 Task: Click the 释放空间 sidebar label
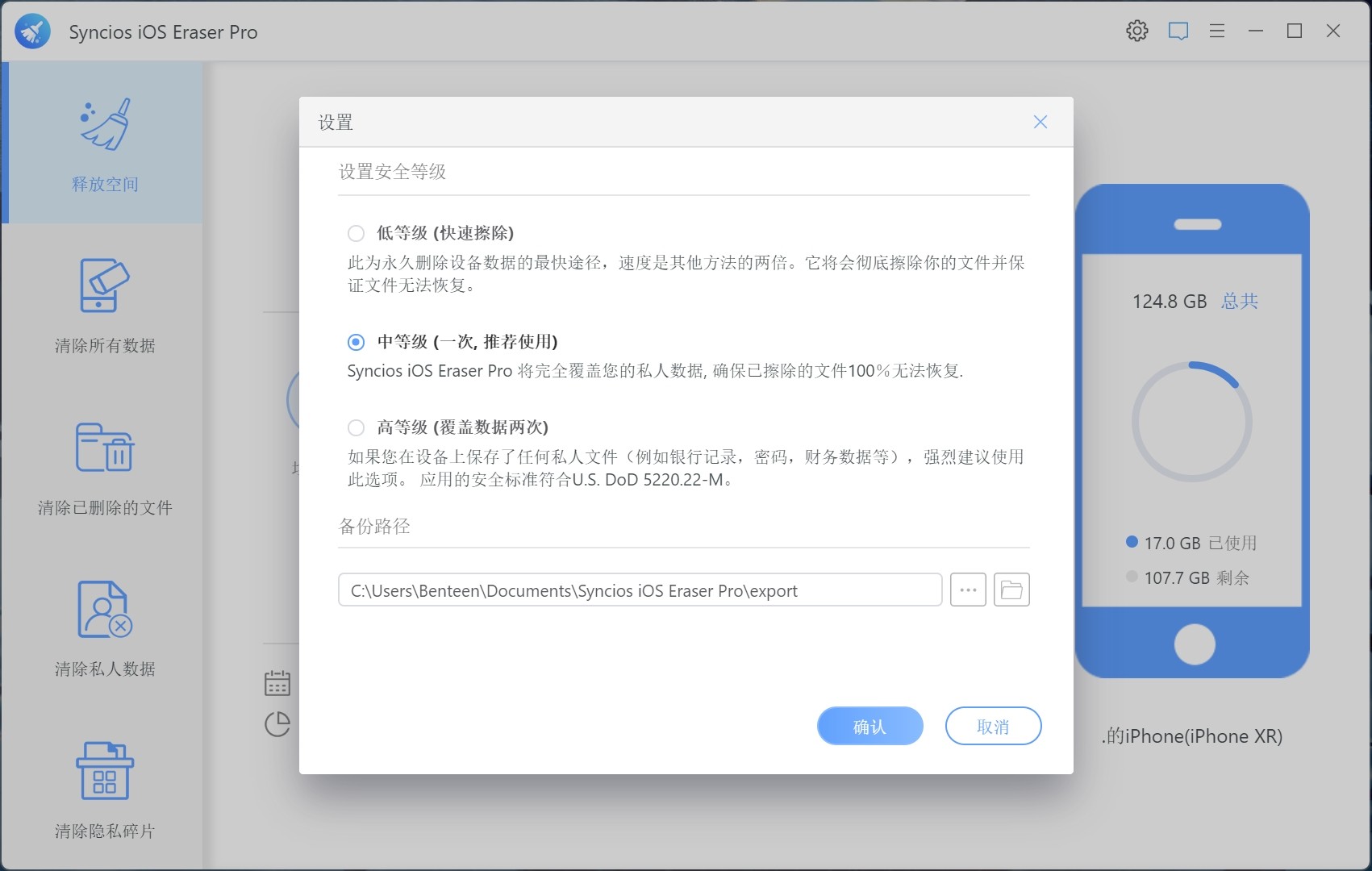coord(105,184)
